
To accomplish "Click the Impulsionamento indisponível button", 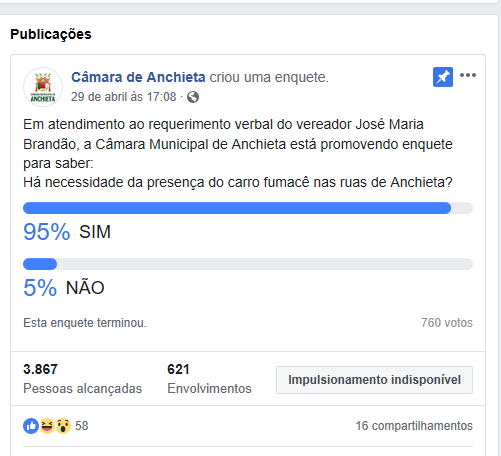I will [x=374, y=380].
